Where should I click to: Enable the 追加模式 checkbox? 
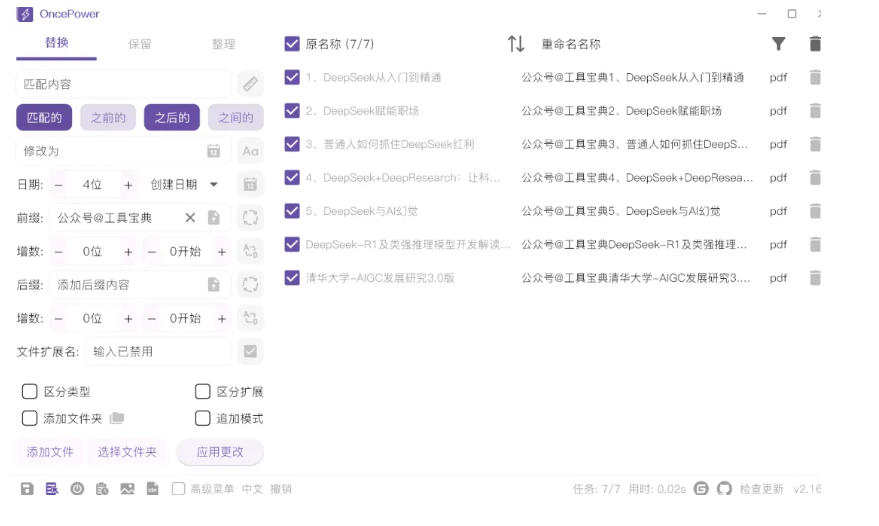(x=202, y=418)
